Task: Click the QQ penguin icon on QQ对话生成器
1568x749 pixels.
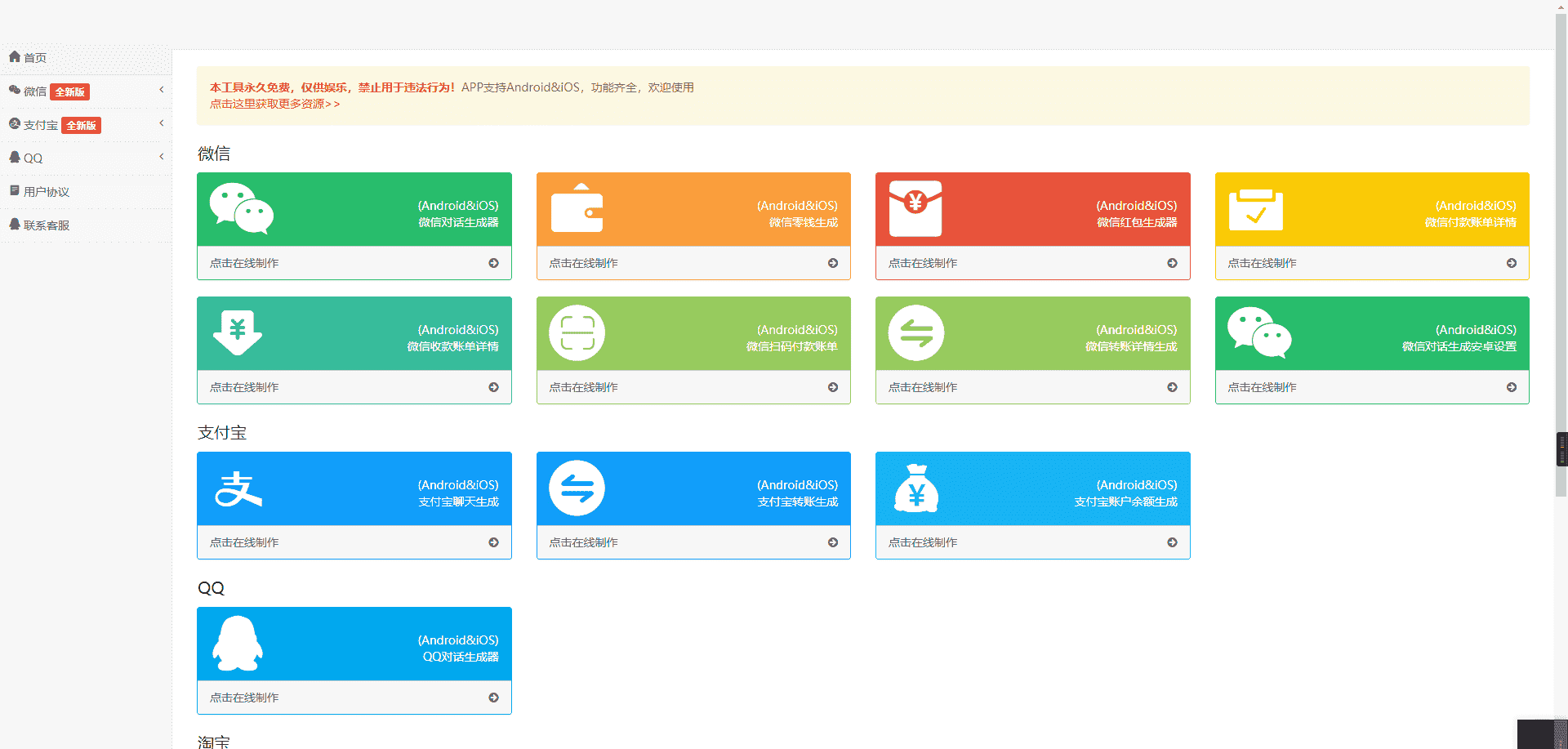Action: 238,644
